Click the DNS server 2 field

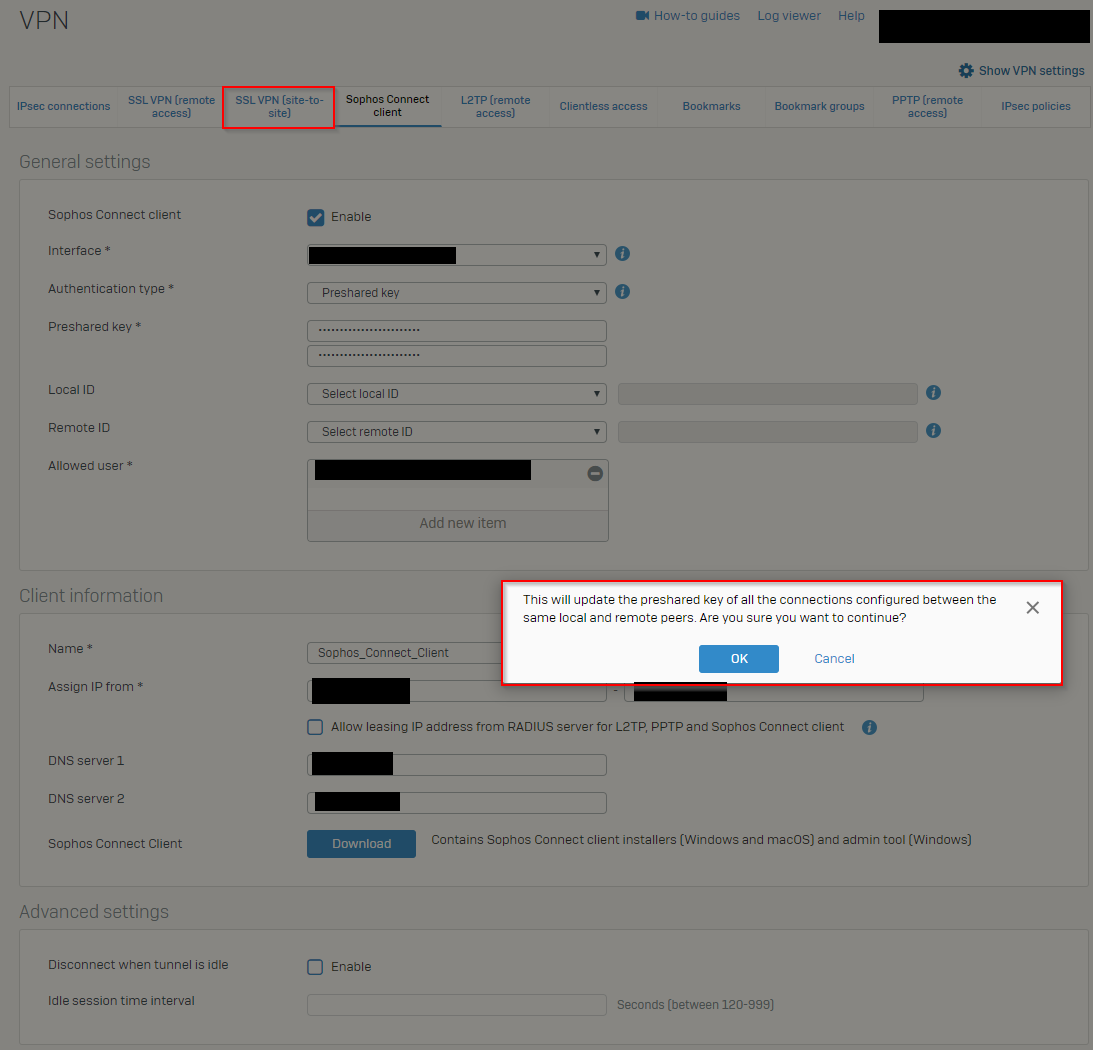tap(457, 802)
